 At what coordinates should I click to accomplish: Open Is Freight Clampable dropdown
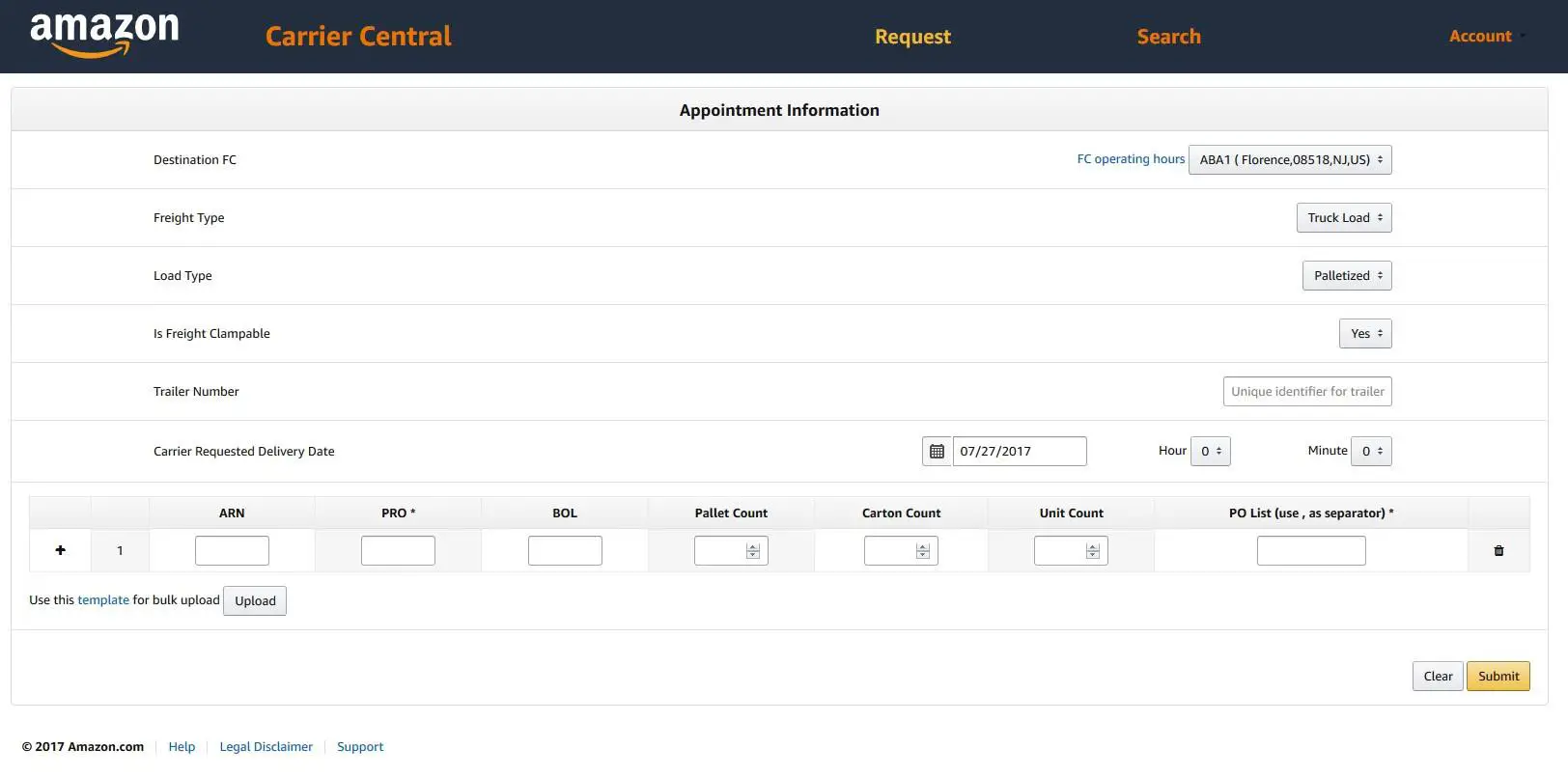point(1365,333)
